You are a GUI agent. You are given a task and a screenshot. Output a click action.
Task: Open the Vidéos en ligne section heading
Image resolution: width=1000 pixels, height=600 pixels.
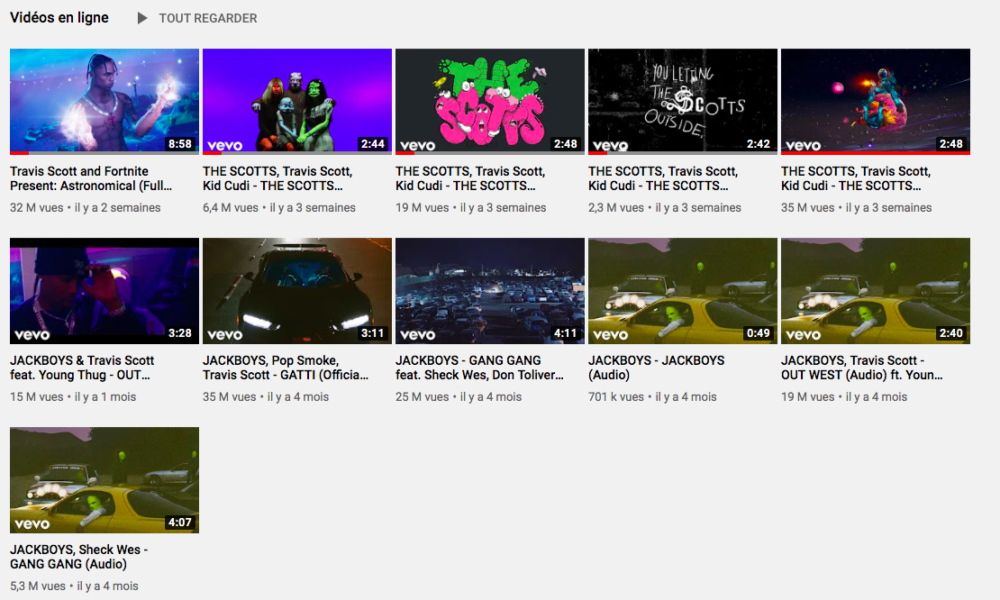pos(59,18)
